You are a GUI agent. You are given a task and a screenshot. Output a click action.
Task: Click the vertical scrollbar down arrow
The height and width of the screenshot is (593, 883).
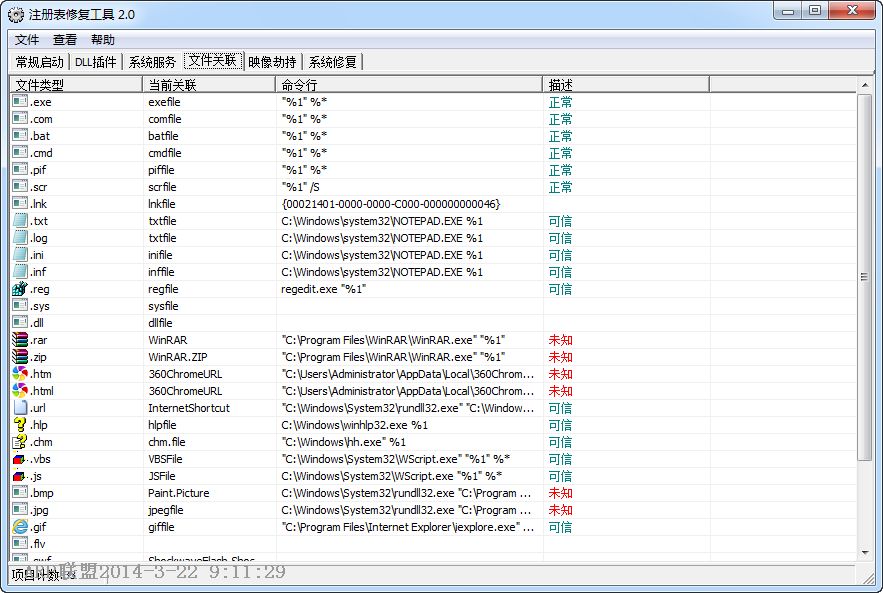click(865, 552)
